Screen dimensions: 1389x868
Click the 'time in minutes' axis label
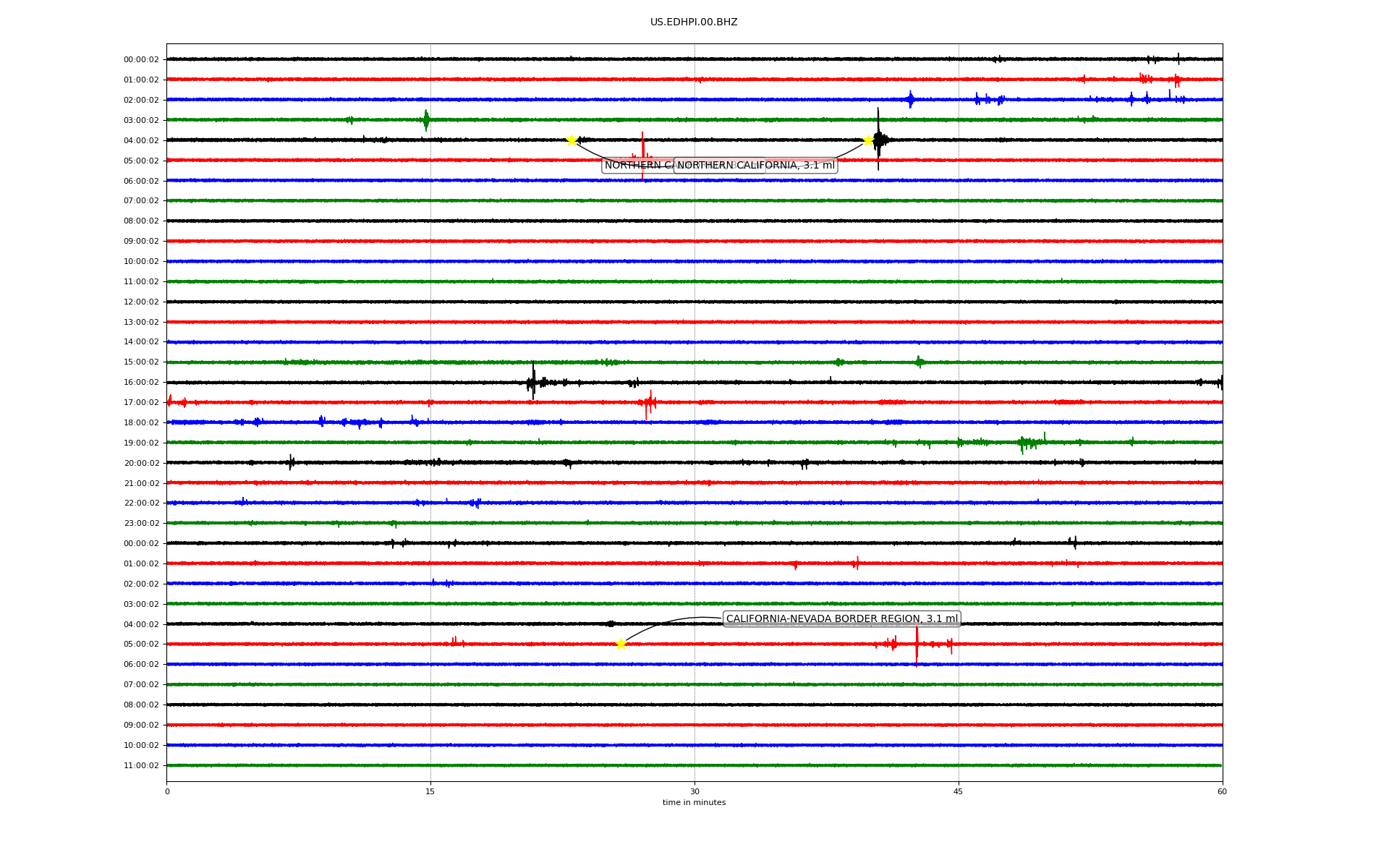(694, 802)
